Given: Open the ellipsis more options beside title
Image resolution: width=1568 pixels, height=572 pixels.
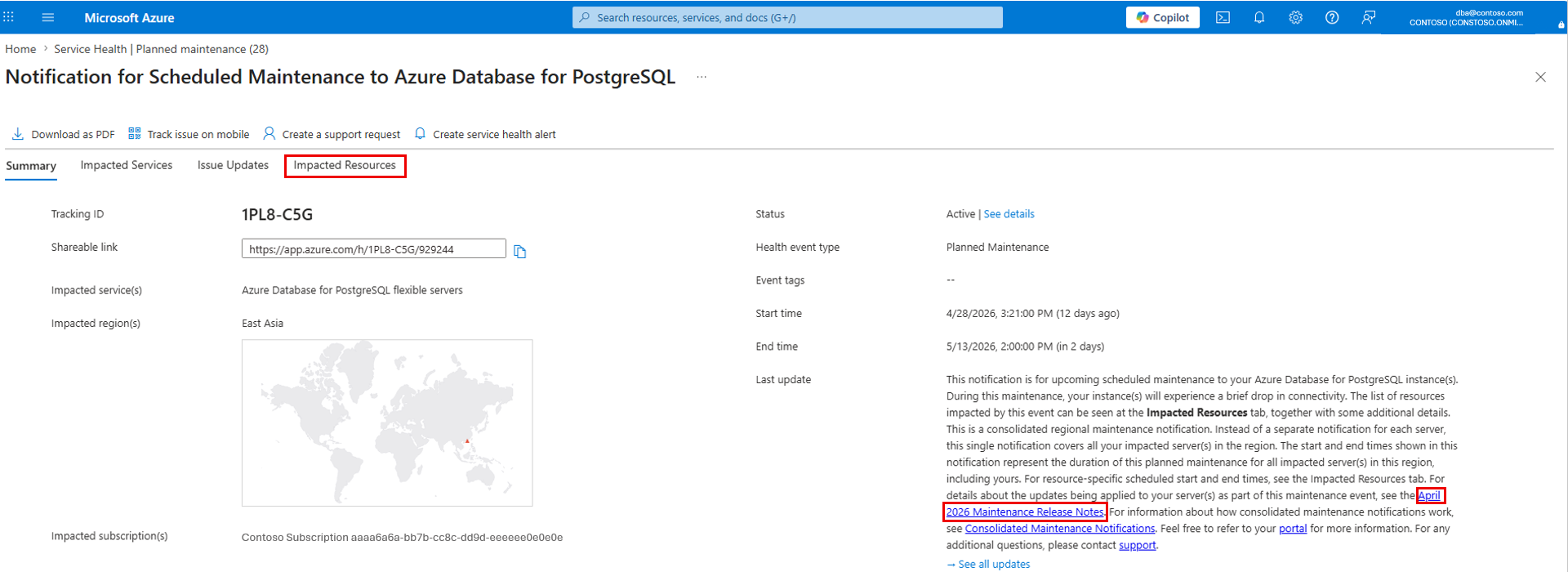Looking at the screenshot, I should pos(702,77).
